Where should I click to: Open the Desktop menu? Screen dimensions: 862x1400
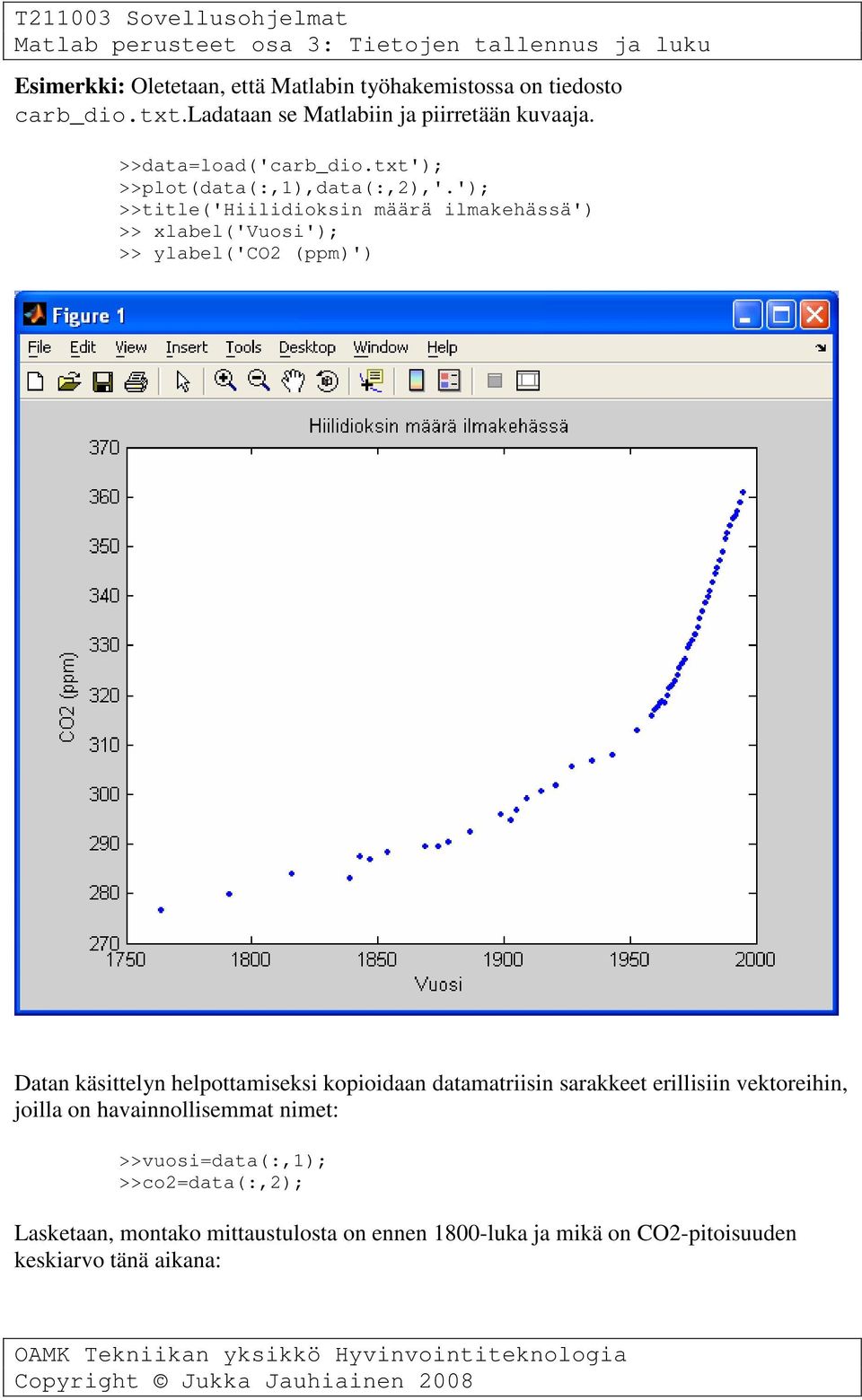[307, 347]
